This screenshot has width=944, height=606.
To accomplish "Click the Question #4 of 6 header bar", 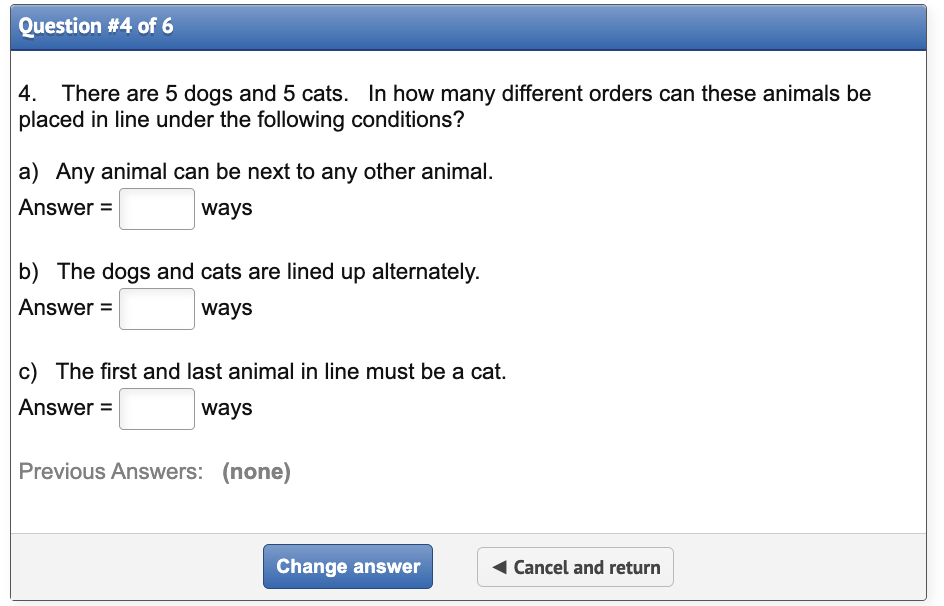I will 470,26.
